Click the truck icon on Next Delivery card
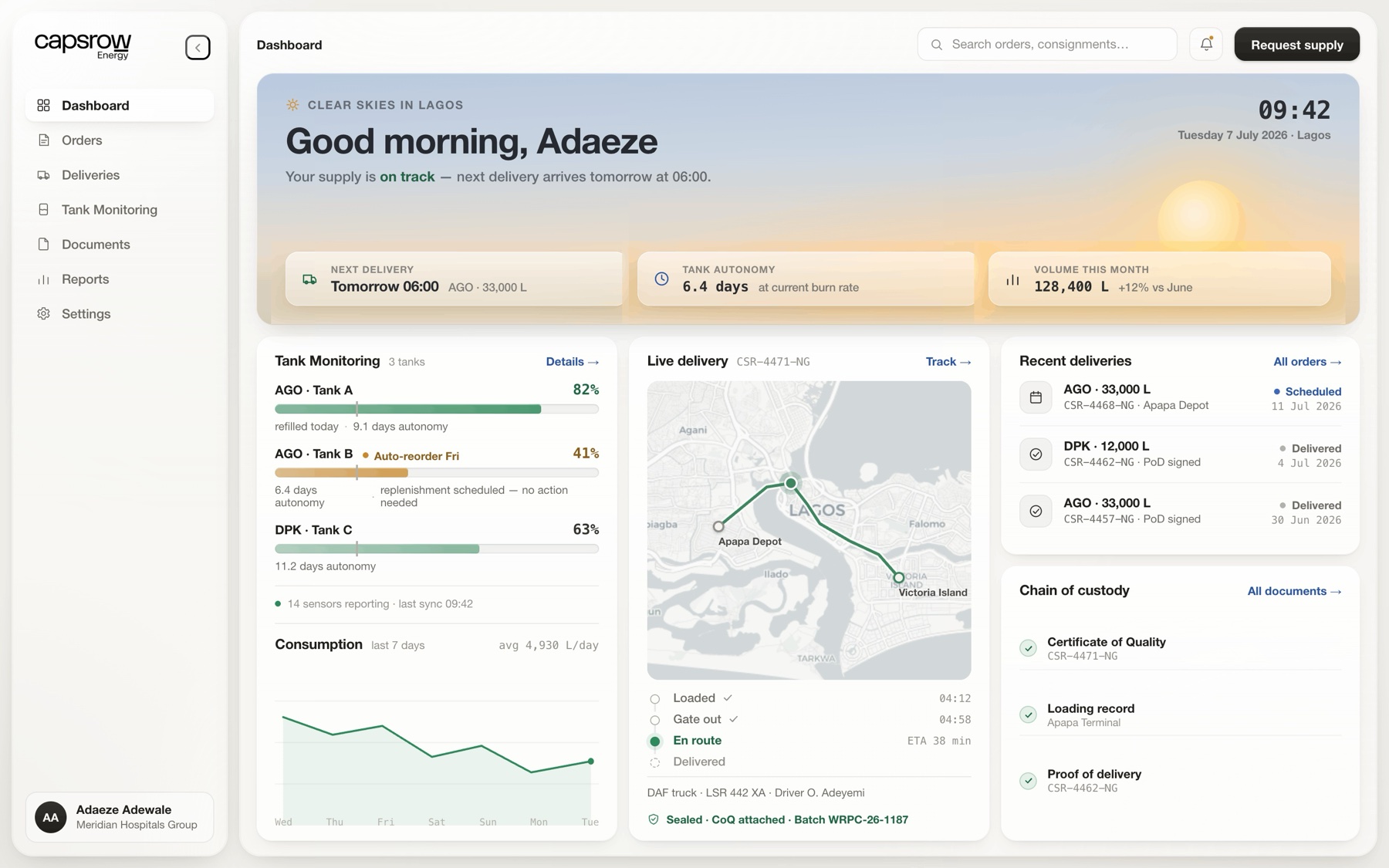1389x868 pixels. click(x=309, y=279)
